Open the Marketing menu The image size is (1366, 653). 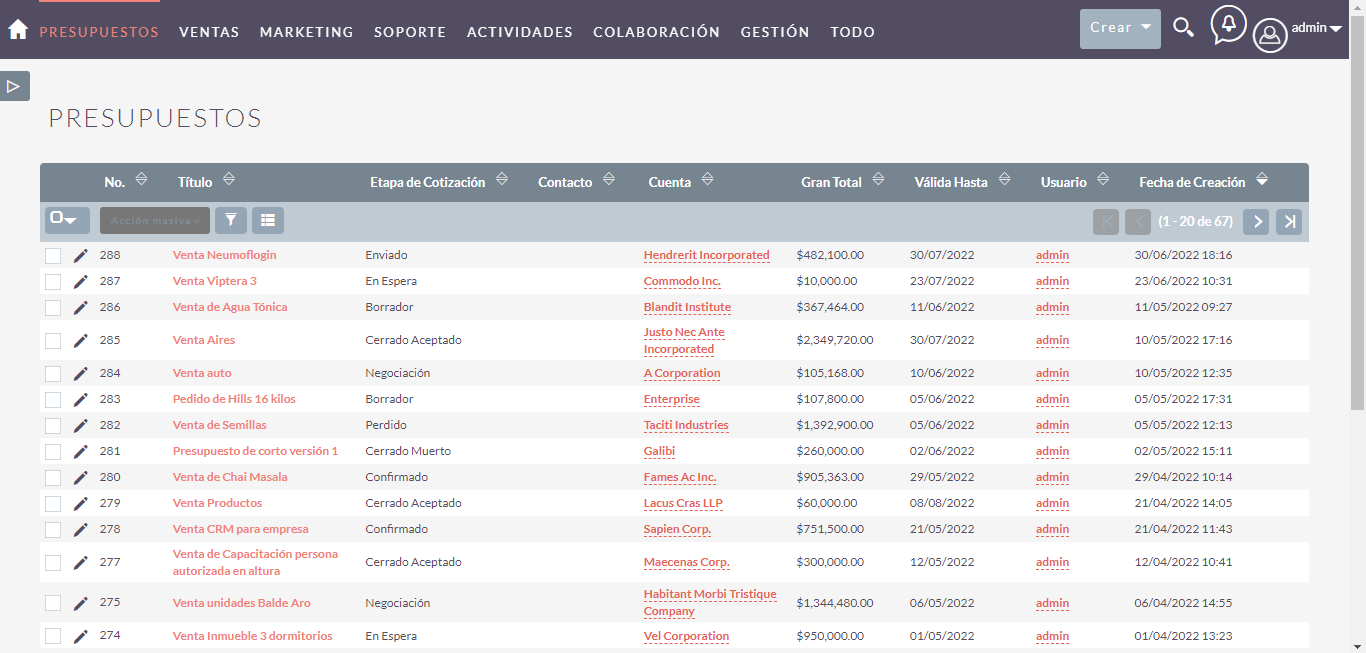tap(306, 32)
